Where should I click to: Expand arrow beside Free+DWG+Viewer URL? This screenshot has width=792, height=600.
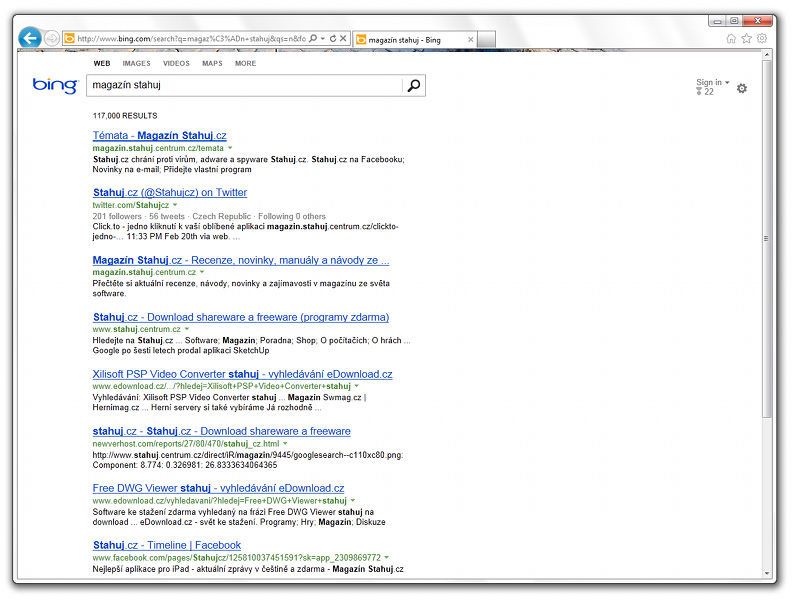click(x=353, y=501)
